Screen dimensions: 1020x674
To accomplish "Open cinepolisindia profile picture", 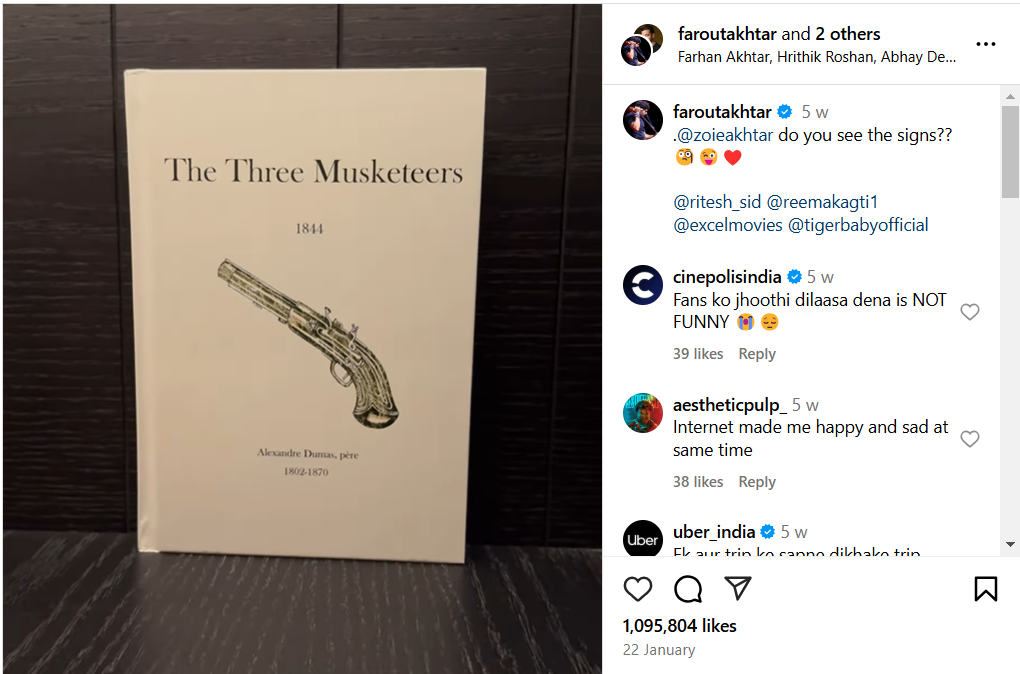I will [x=643, y=285].
